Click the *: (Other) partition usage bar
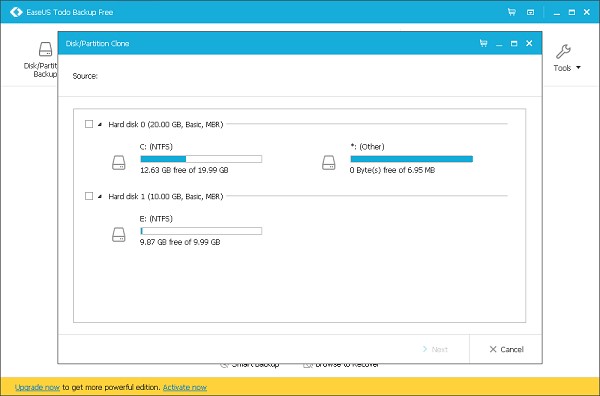The image size is (600, 396). pos(412,159)
